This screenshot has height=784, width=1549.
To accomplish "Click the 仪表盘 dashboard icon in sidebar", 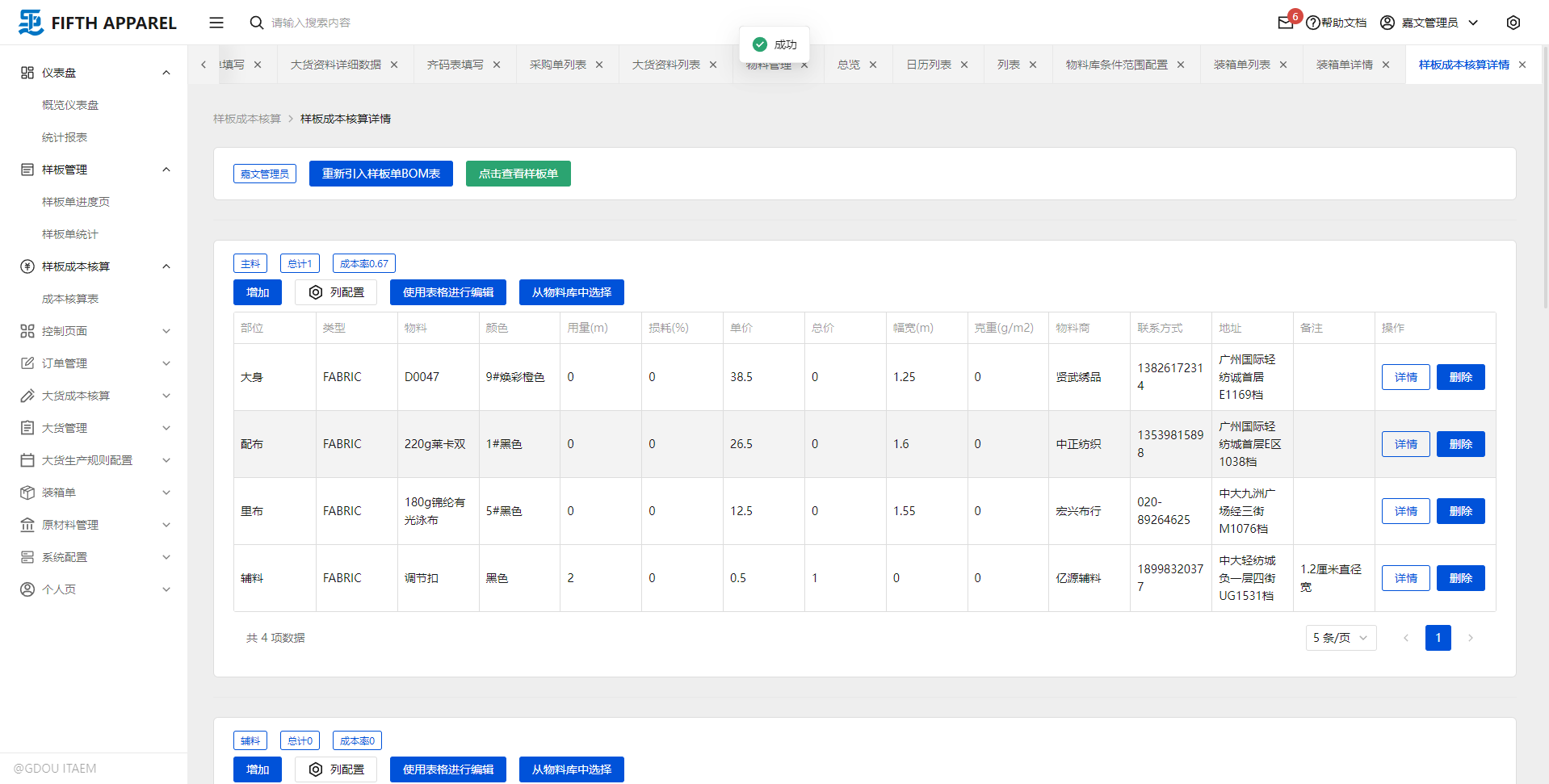I will [27, 73].
